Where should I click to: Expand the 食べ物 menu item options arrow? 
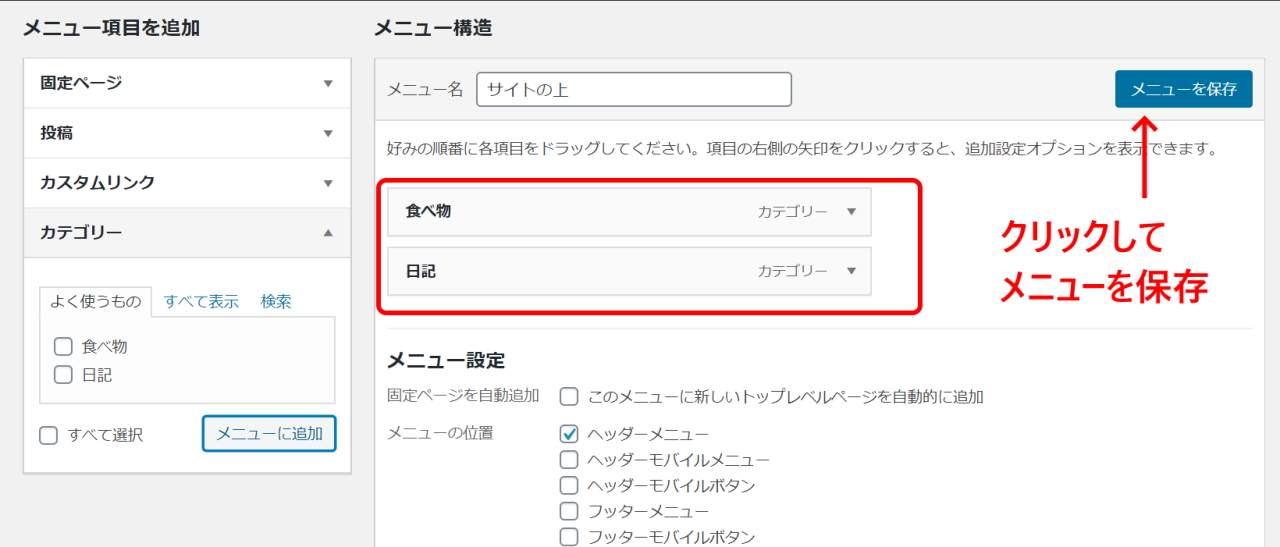tap(852, 212)
